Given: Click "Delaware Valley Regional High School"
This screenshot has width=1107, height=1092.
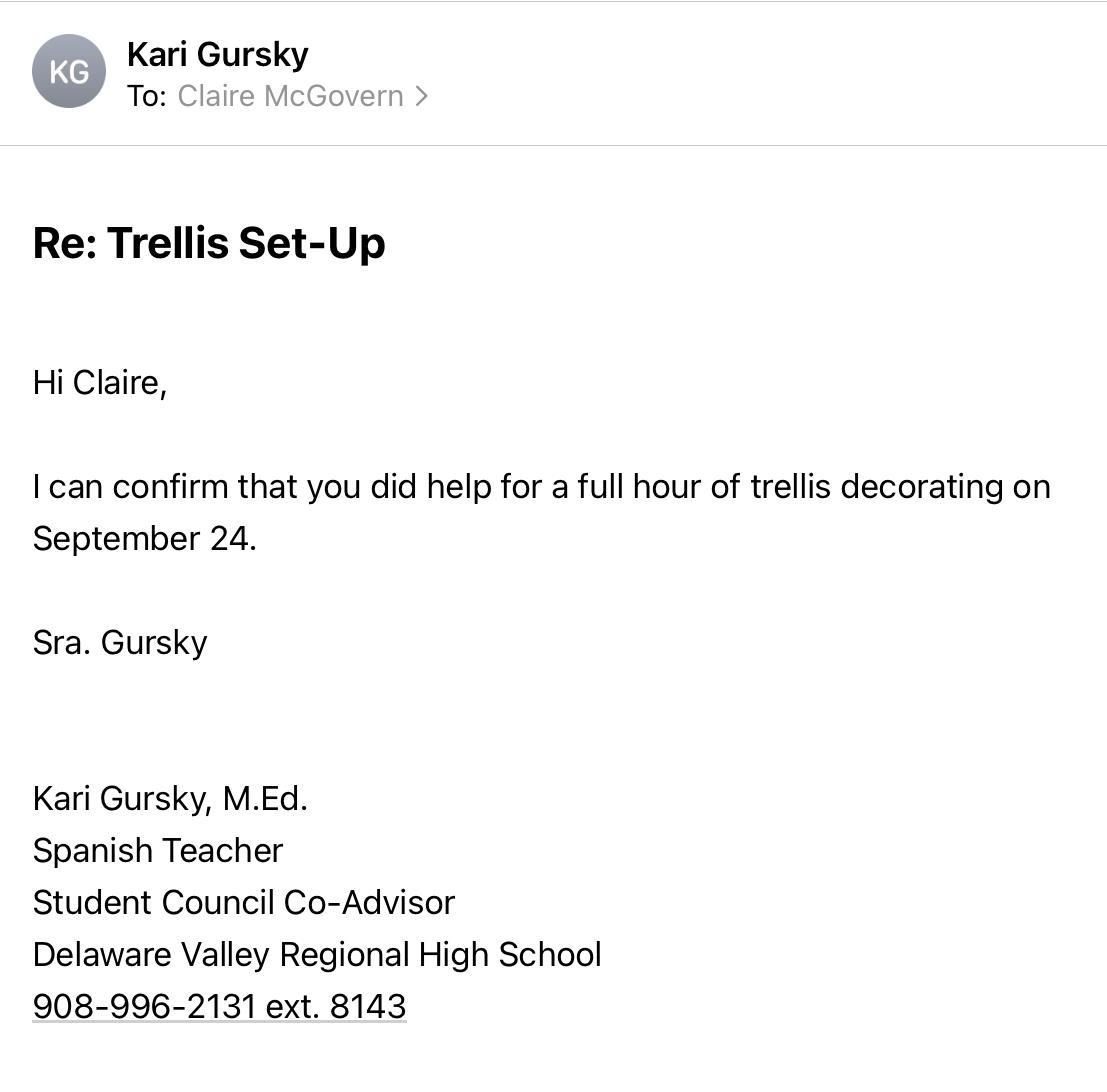Looking at the screenshot, I should 317,954.
